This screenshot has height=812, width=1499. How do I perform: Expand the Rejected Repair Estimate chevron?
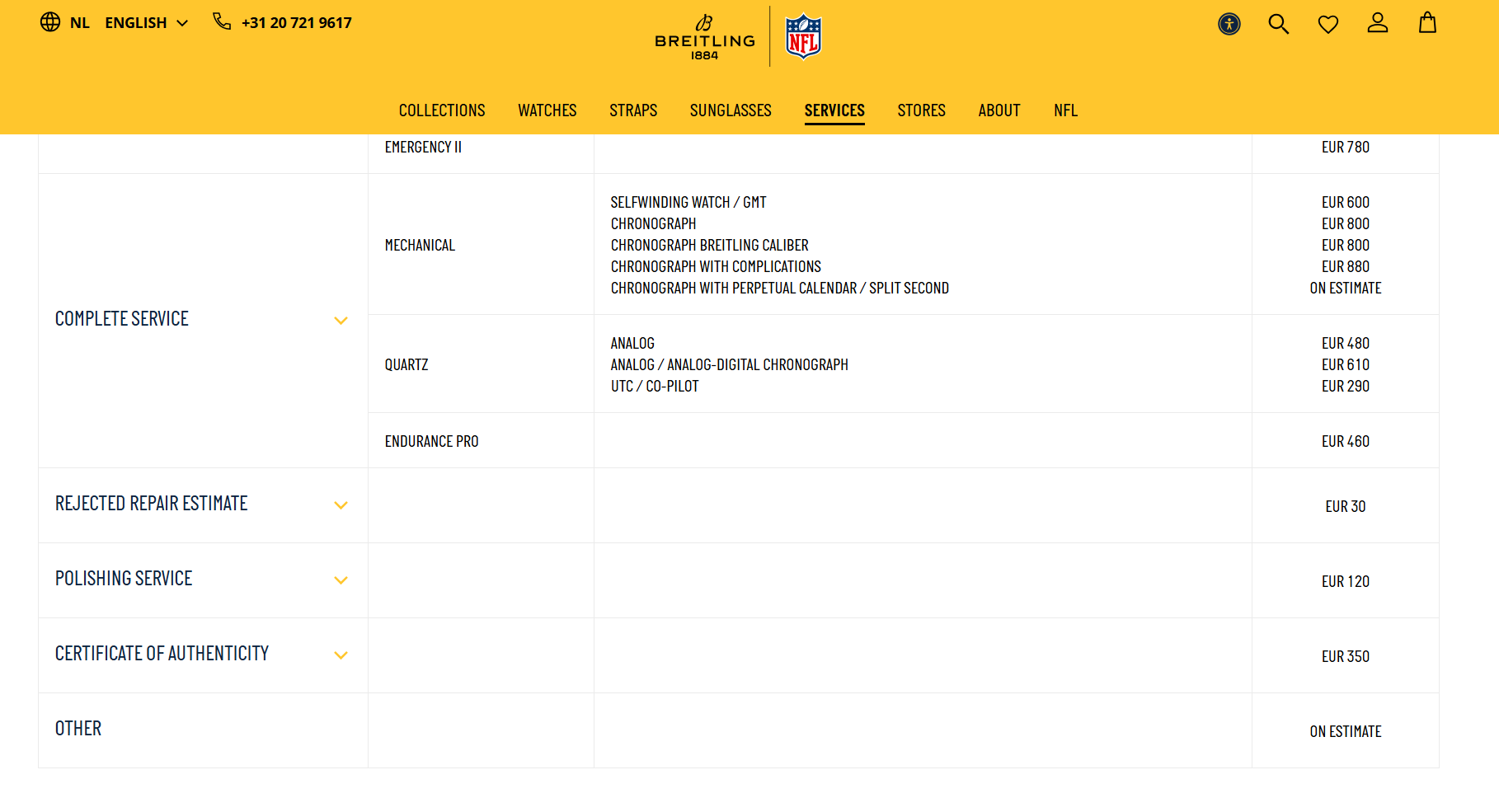(x=341, y=505)
